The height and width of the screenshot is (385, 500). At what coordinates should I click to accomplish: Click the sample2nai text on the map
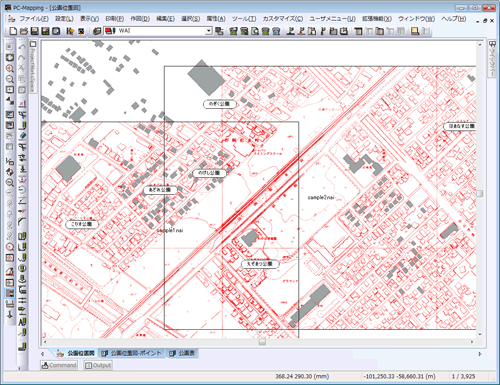(x=320, y=198)
